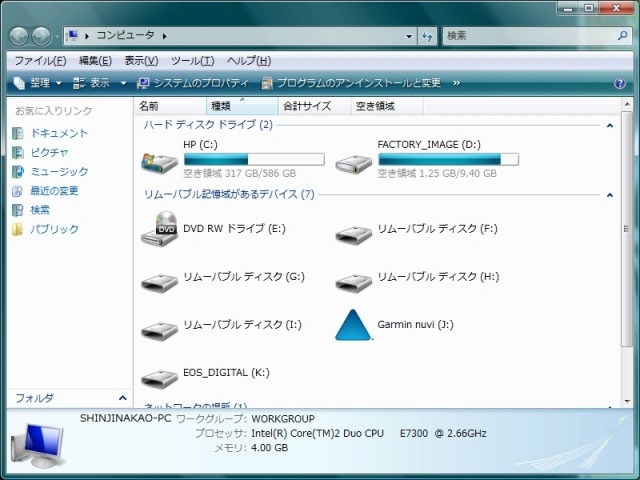Click the Forward navigation arrow

click(41, 36)
